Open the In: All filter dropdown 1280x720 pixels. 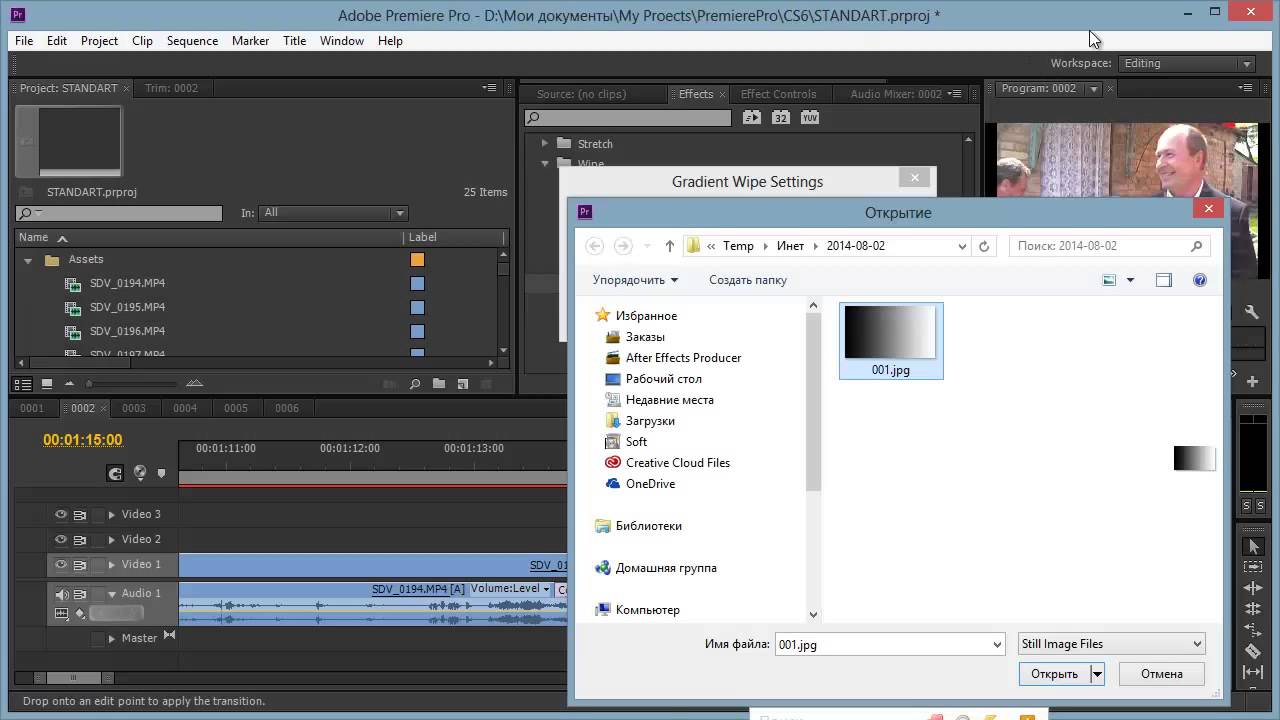pos(333,213)
